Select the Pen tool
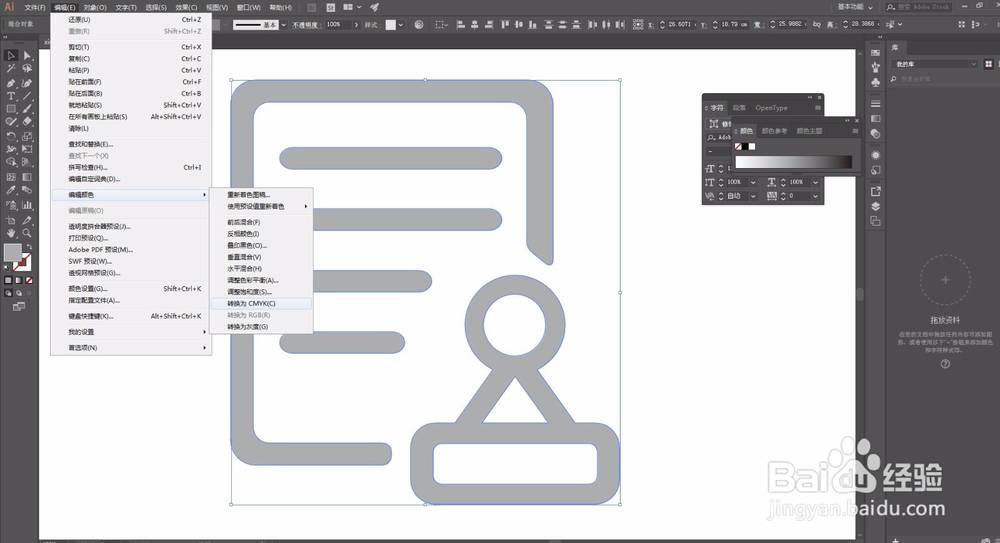1000x543 pixels. [x=11, y=83]
